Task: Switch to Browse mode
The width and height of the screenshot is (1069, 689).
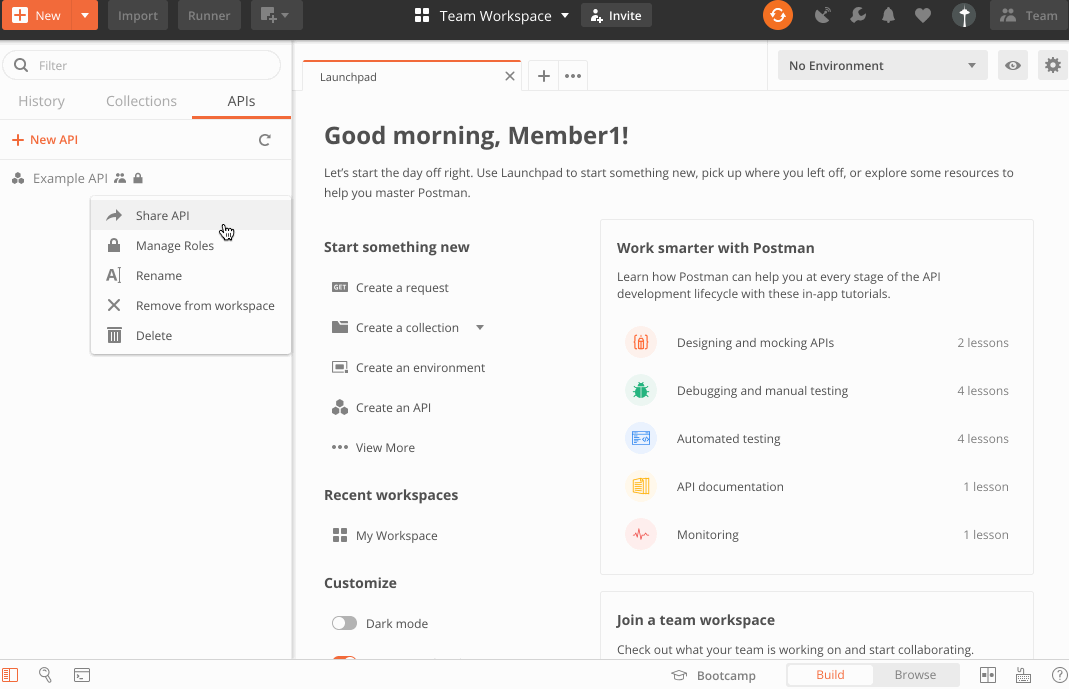Action: 915,675
